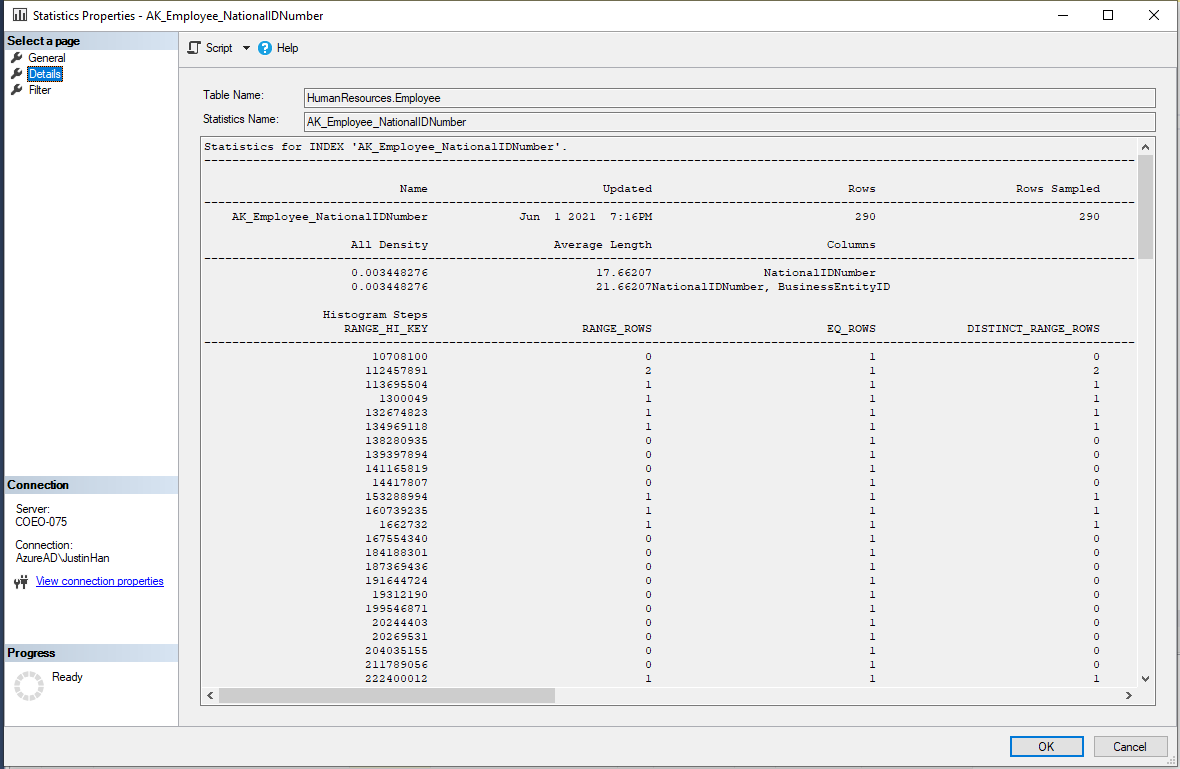Click the connection properties plug icon
Screen dimensions: 1180x769
click(21, 582)
